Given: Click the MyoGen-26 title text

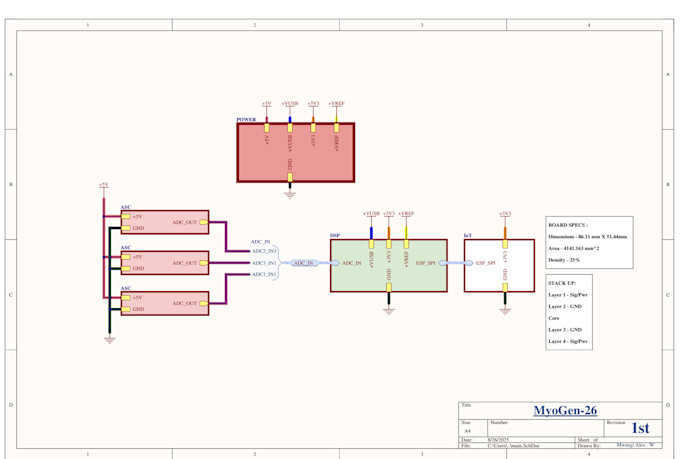Looking at the screenshot, I should (565, 410).
